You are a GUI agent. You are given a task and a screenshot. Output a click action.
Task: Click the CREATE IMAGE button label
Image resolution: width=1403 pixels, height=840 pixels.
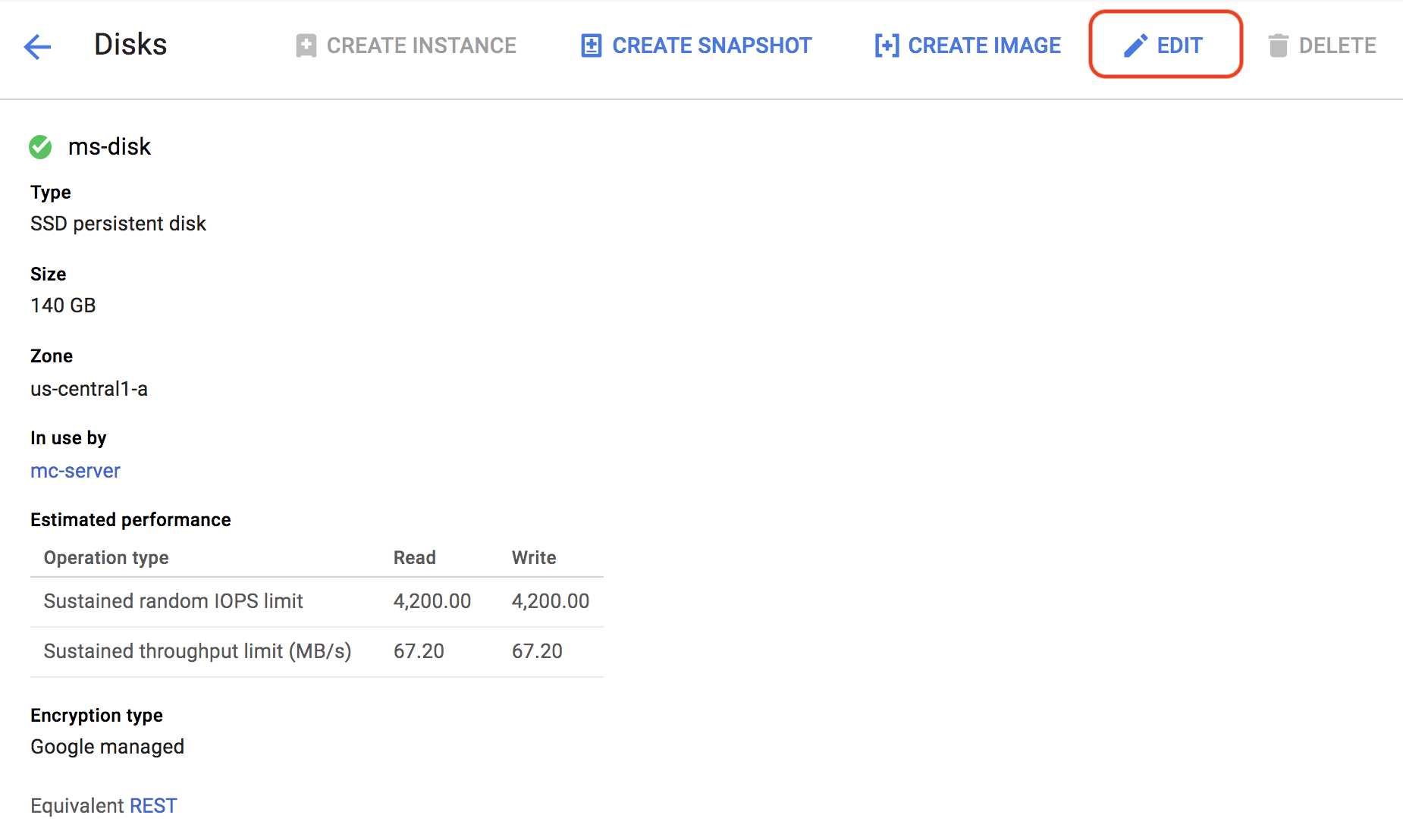(x=984, y=45)
